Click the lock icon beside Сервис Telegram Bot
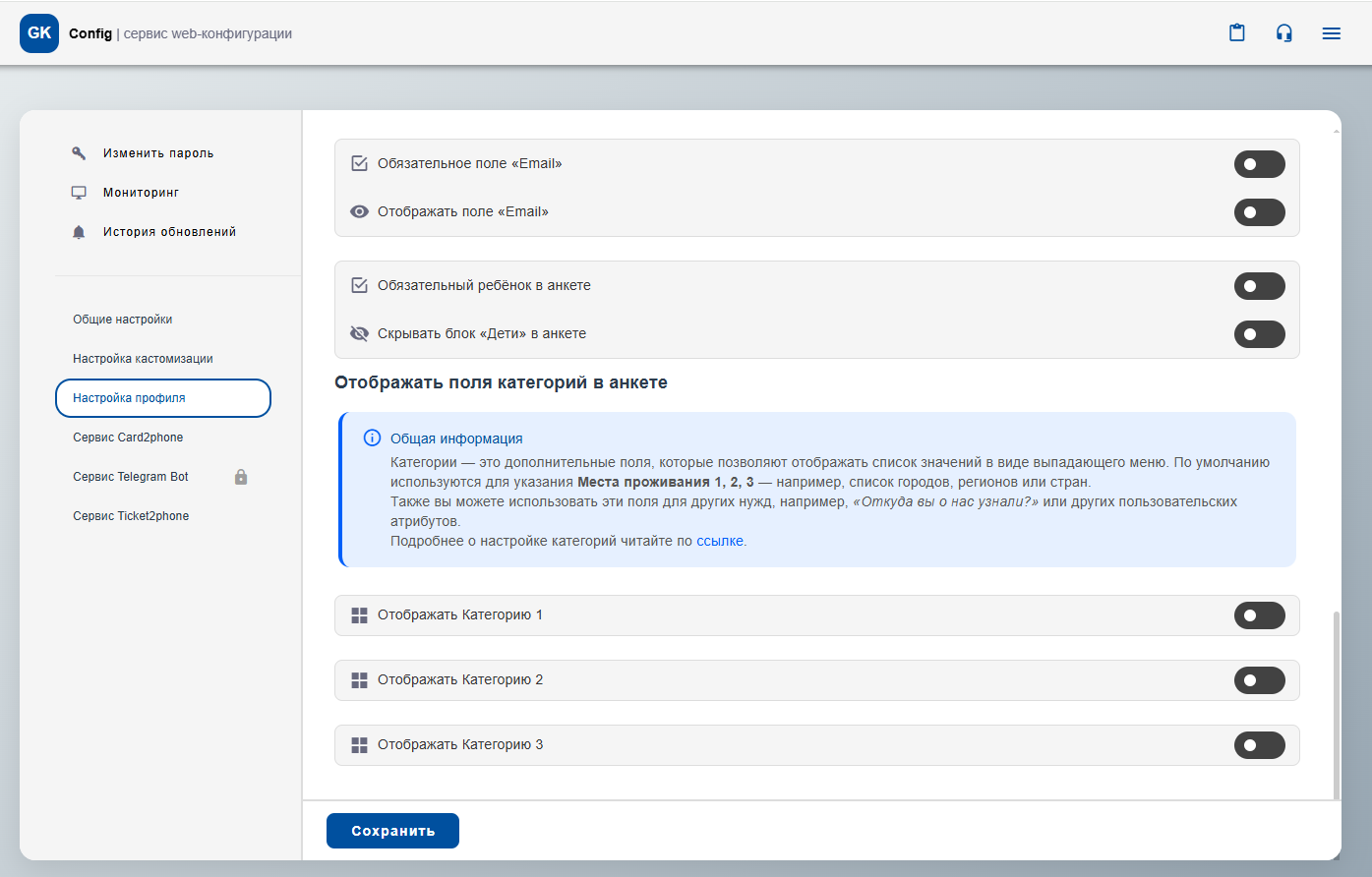Viewport: 1372px width, 877px height. [241, 477]
